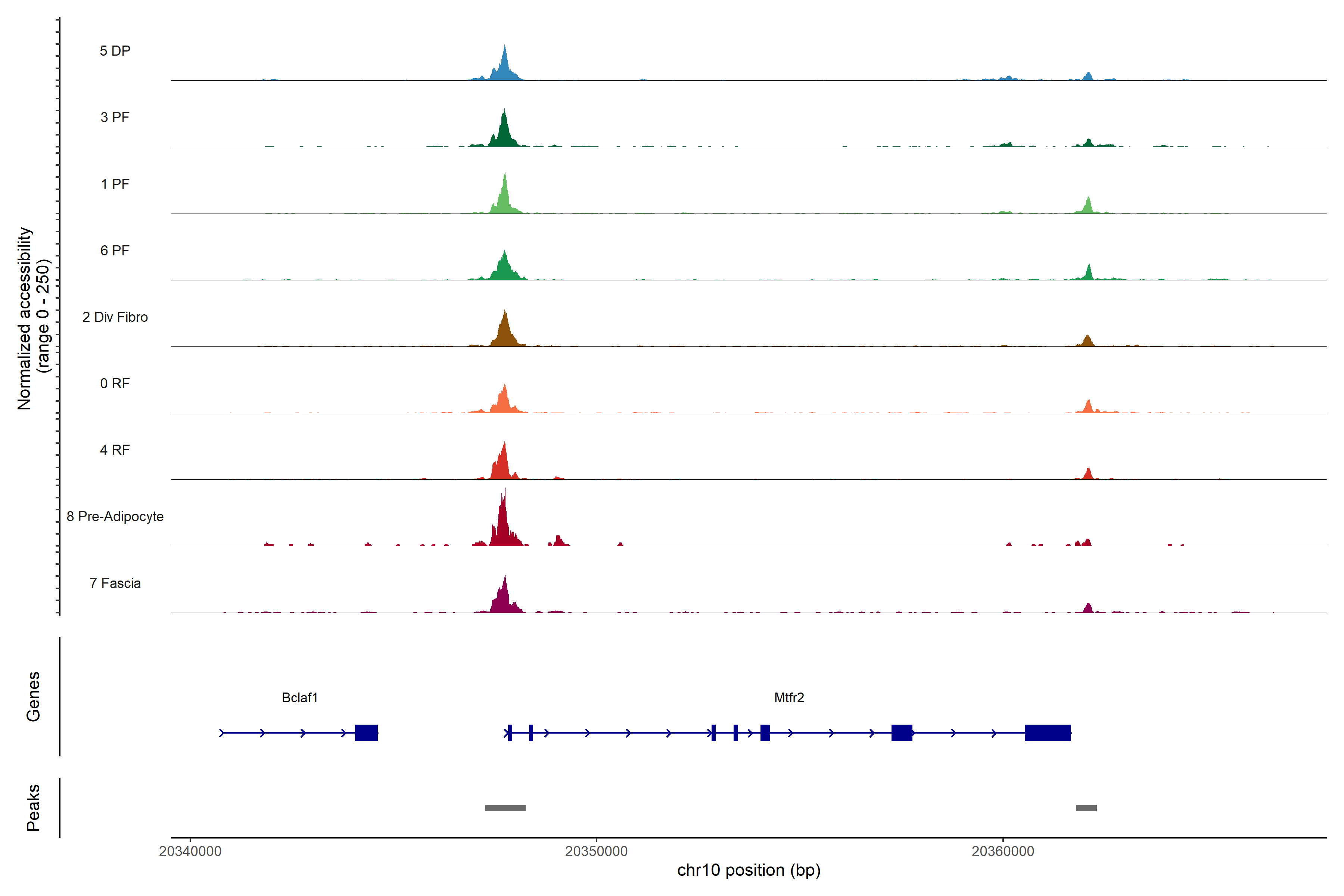
Task: Click the 2 Div Fibro label
Action: click(115, 317)
